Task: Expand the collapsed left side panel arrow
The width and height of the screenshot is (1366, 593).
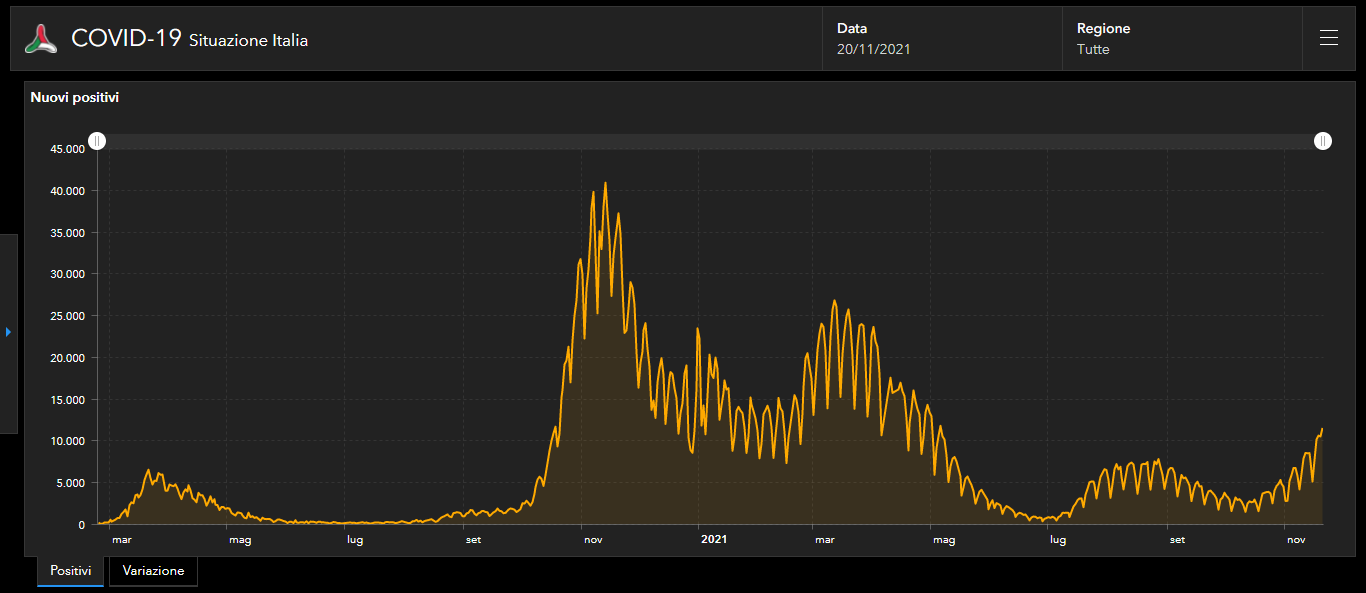Action: 8,332
